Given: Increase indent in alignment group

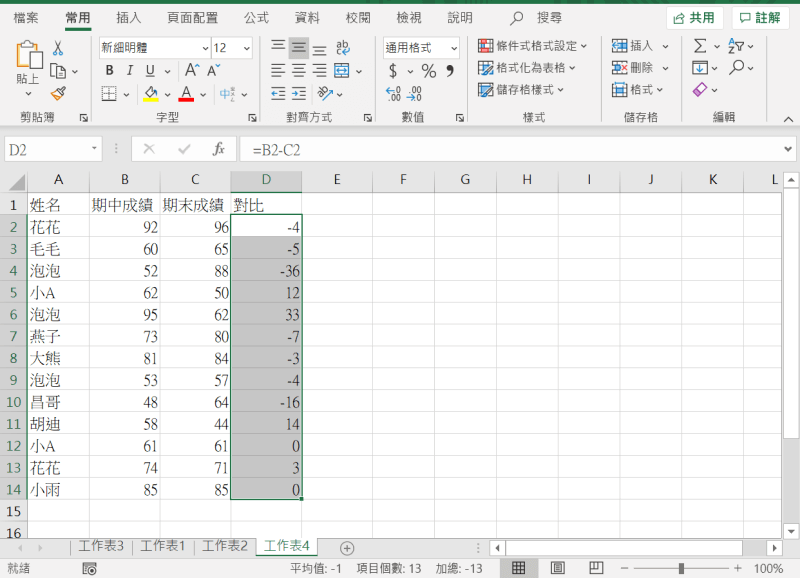Looking at the screenshot, I should point(298,93).
